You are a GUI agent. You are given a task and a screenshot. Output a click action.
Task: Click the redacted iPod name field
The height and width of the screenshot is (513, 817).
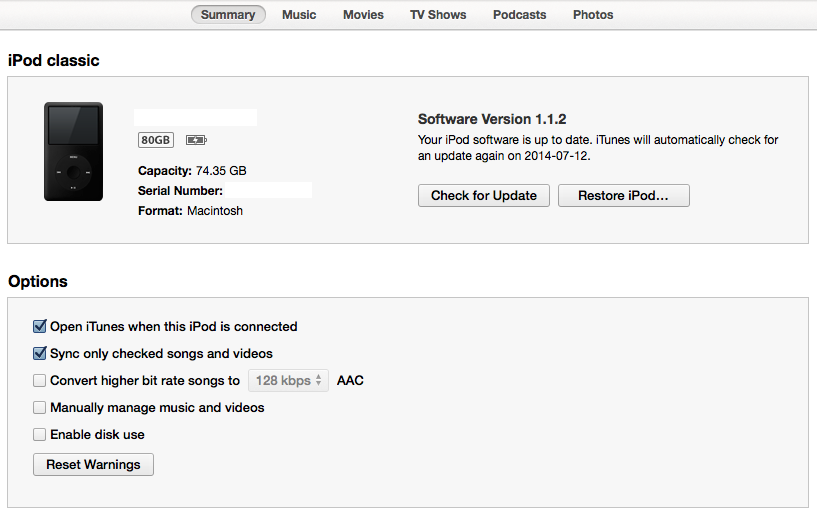195,117
